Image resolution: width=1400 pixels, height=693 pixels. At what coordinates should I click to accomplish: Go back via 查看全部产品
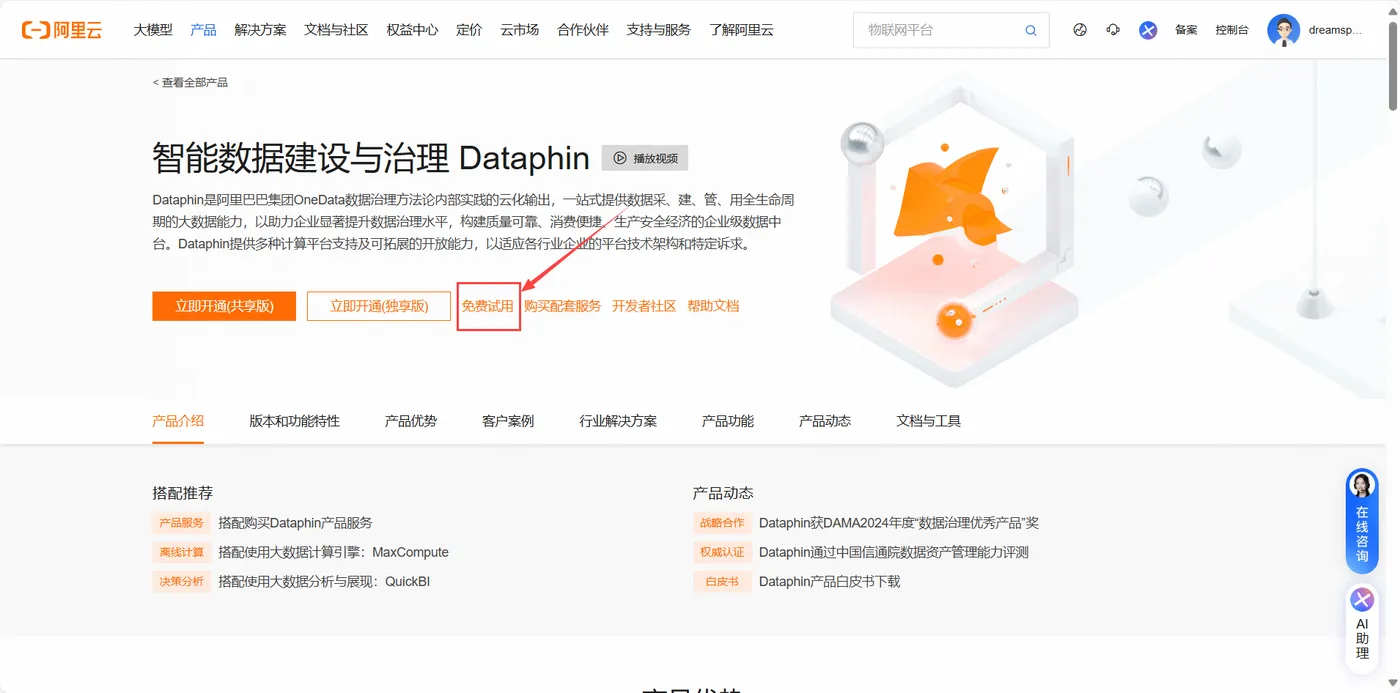click(190, 82)
